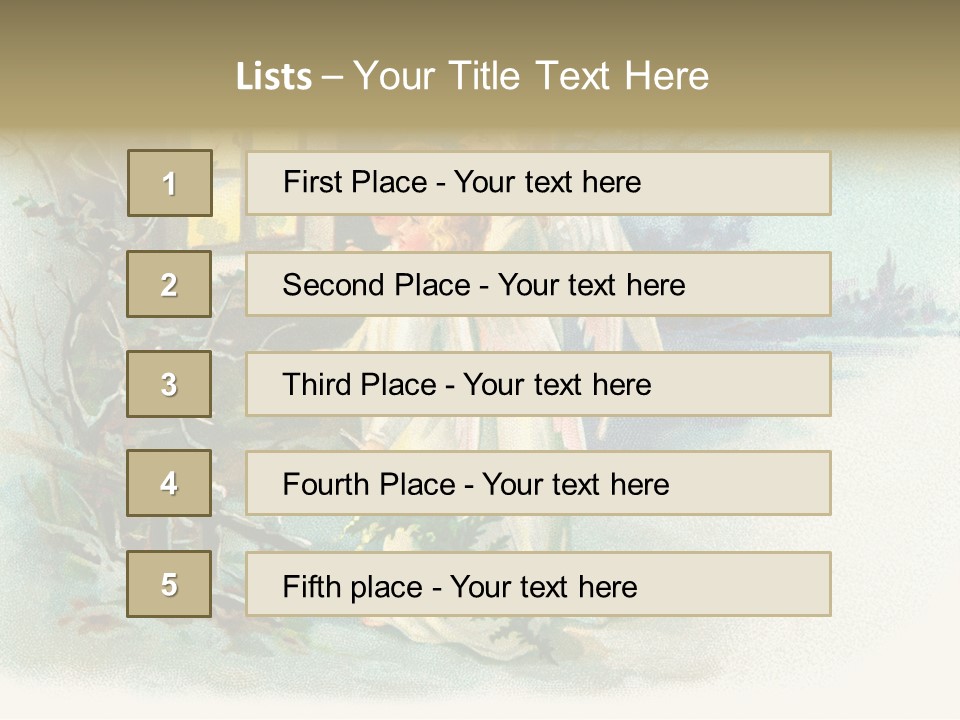The width and height of the screenshot is (960, 720).
Task: Click the number 3 box
Action: pos(169,384)
